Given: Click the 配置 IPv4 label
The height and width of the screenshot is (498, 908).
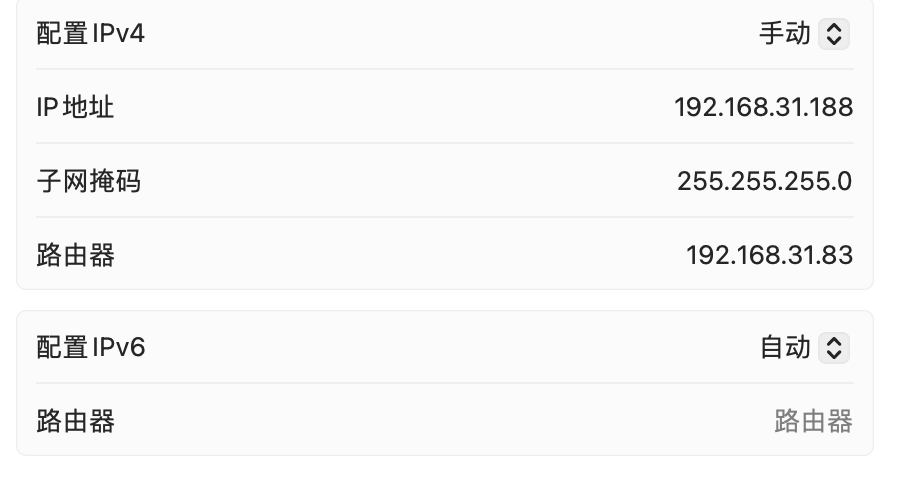Looking at the screenshot, I should [x=91, y=34].
